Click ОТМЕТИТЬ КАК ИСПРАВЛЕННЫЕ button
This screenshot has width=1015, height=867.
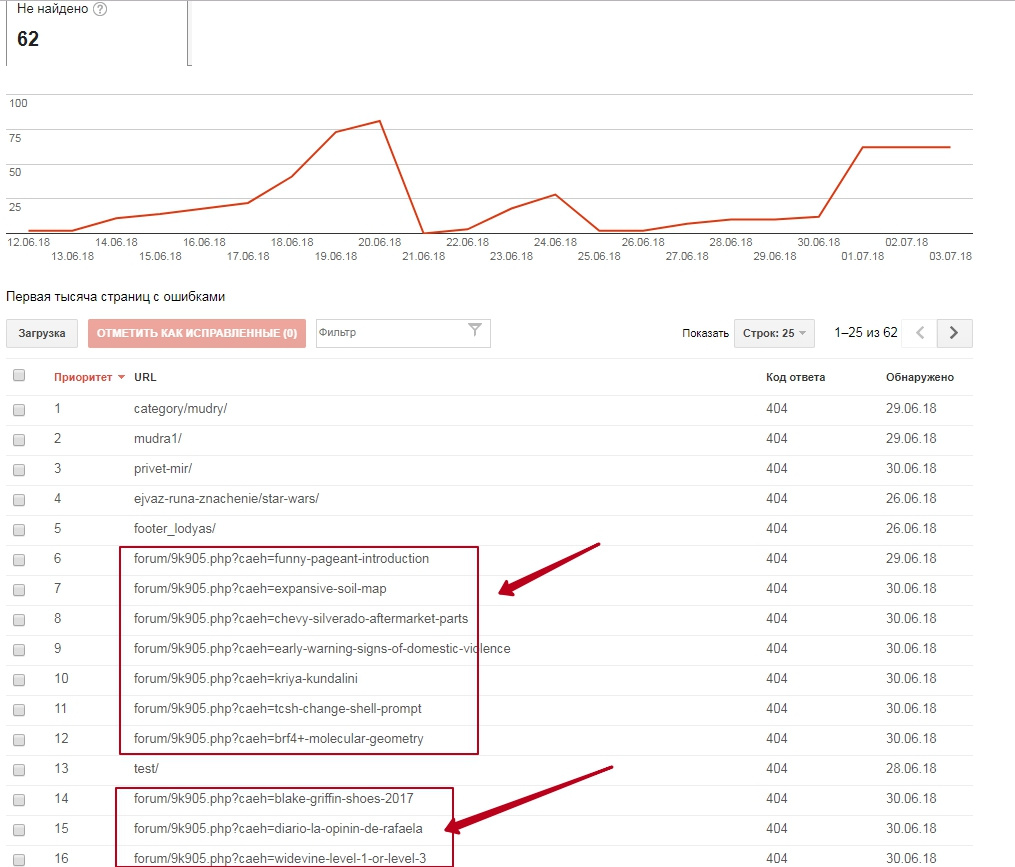[x=197, y=333]
